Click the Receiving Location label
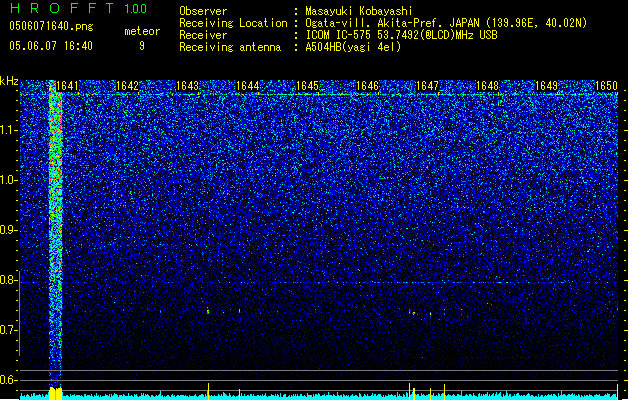The height and width of the screenshot is (400, 629). [233, 23]
